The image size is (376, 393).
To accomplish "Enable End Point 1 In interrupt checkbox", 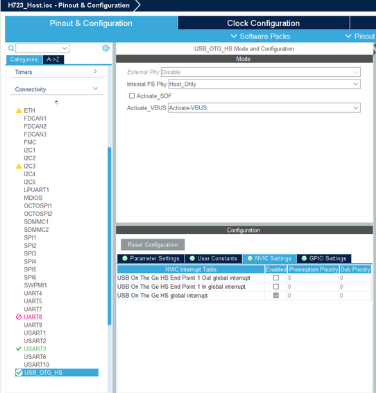I will 276,287.
